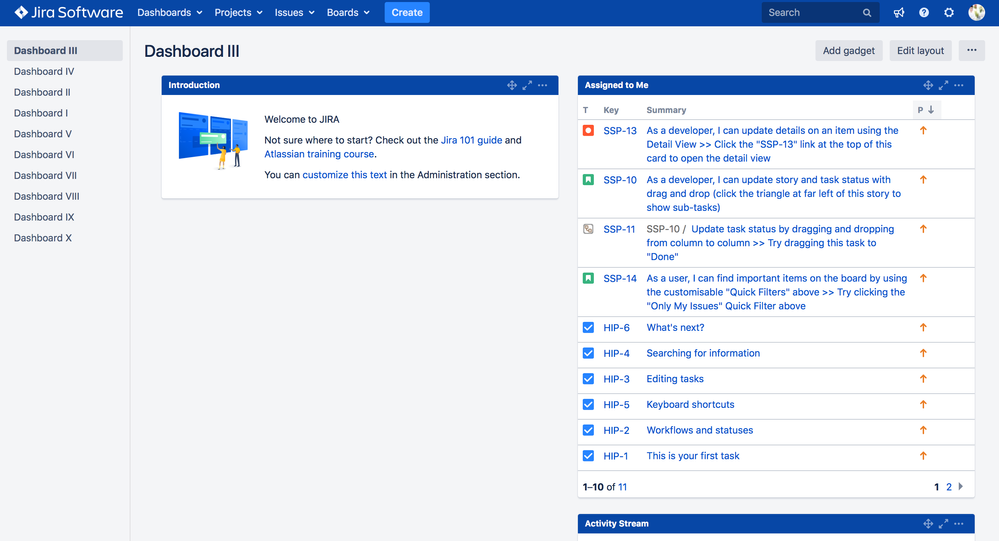Click the task type icon for HIP-2

click(x=588, y=430)
